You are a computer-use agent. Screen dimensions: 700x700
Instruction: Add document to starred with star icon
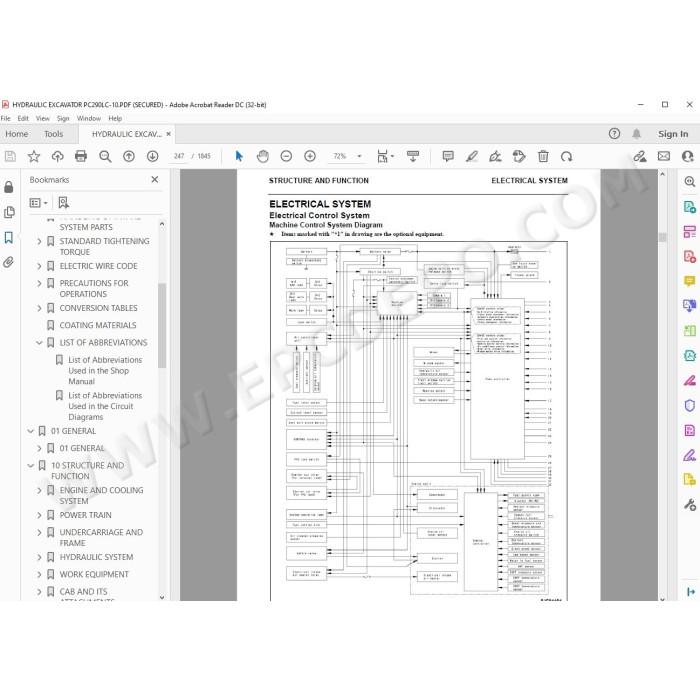[x=33, y=156]
